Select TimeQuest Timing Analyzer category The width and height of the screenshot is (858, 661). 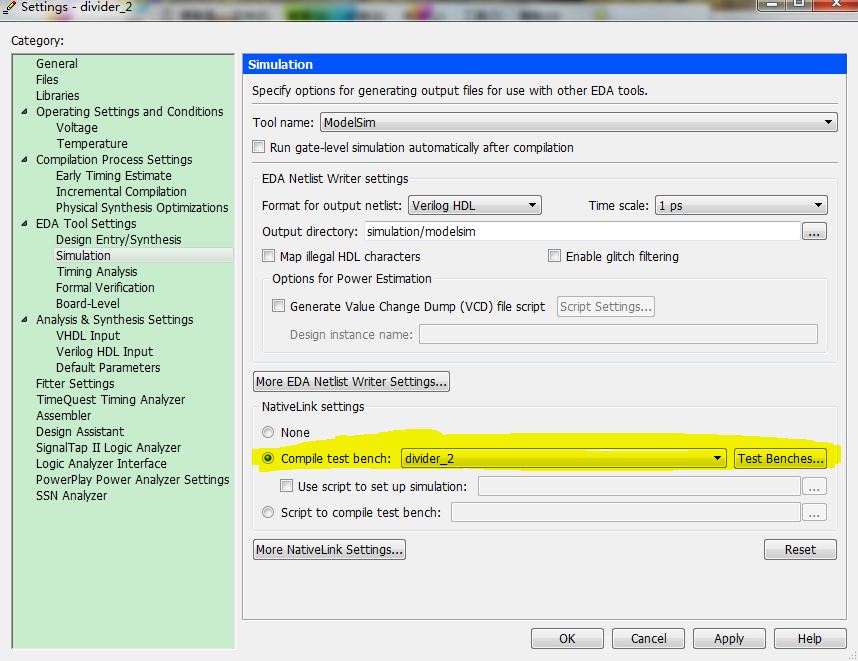click(x=111, y=399)
